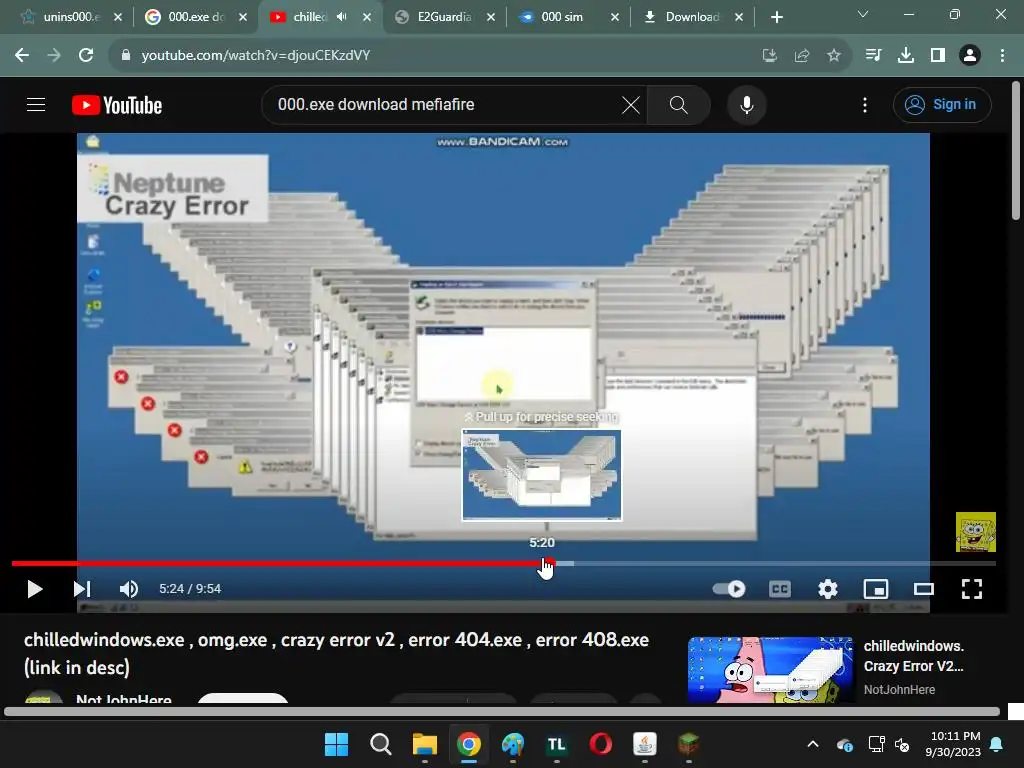Open Chrome downloads icon
Viewport: 1024px width, 768px height.
(906, 56)
